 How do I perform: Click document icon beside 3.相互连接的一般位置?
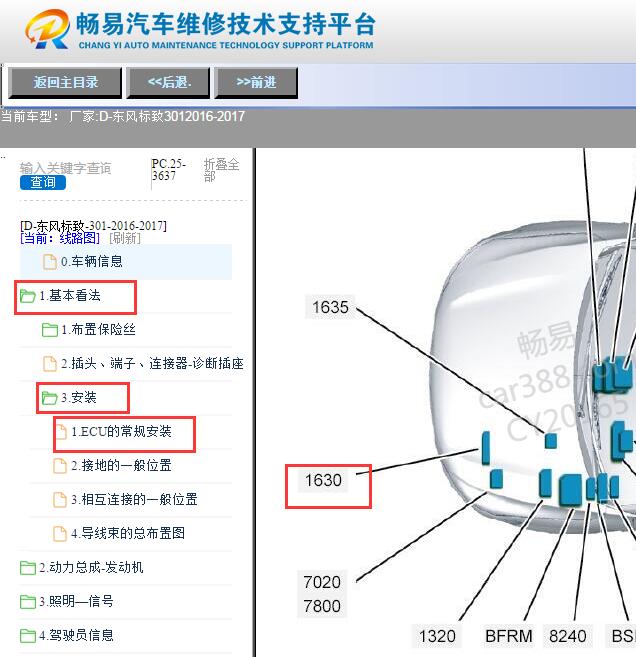[x=60, y=499]
